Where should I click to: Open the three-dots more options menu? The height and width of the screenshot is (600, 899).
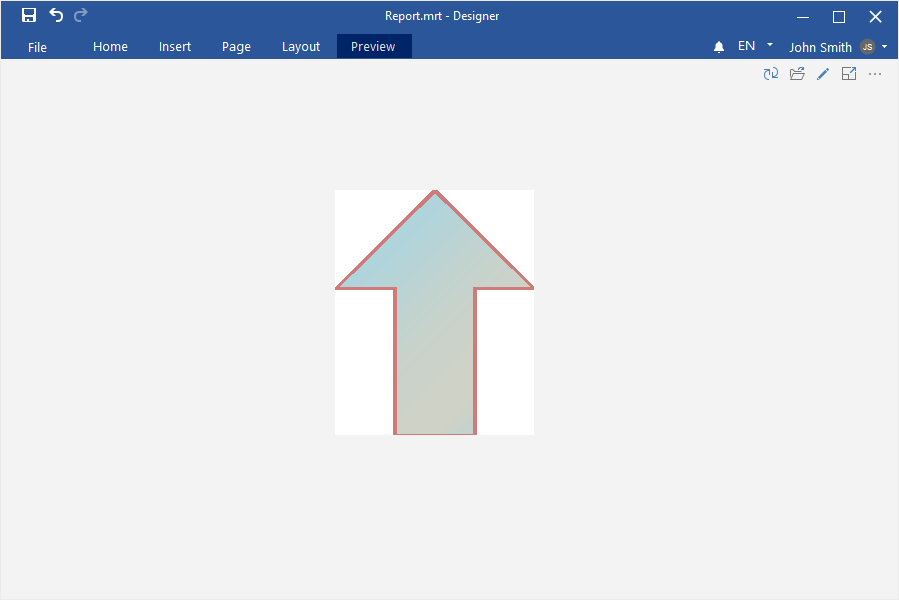(x=875, y=74)
